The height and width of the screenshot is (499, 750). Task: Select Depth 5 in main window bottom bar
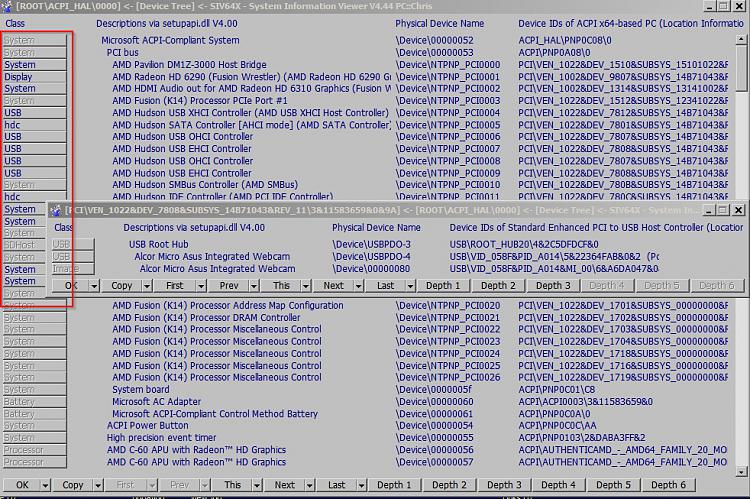pos(614,485)
